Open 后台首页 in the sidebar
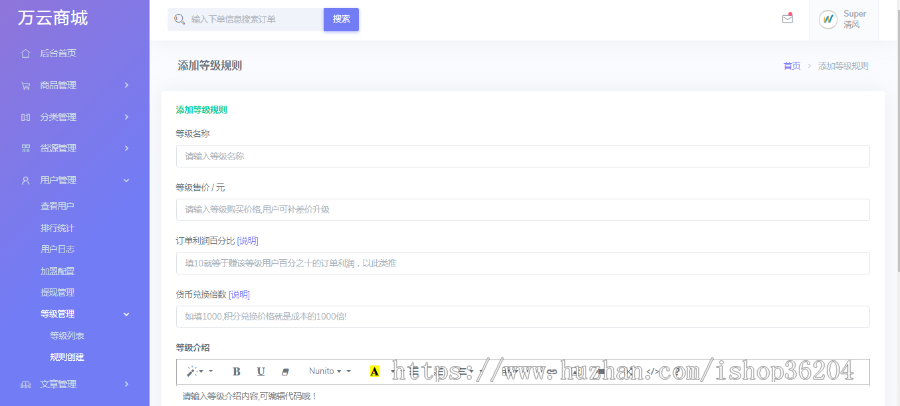The width and height of the screenshot is (900, 406). click(x=58, y=53)
